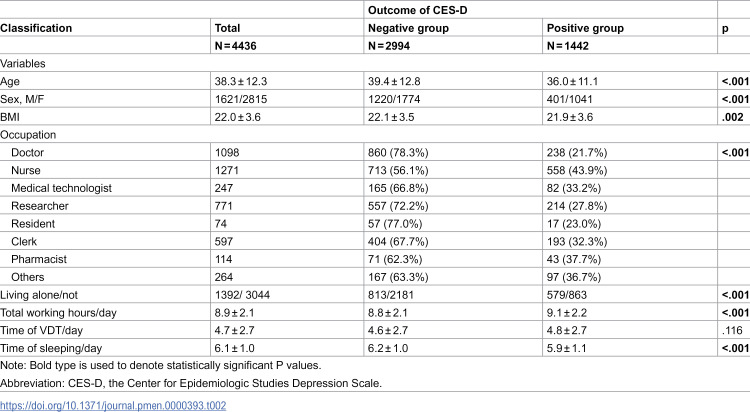Select the Age total cell 38.3±12.3

pyautogui.click(x=241, y=81)
